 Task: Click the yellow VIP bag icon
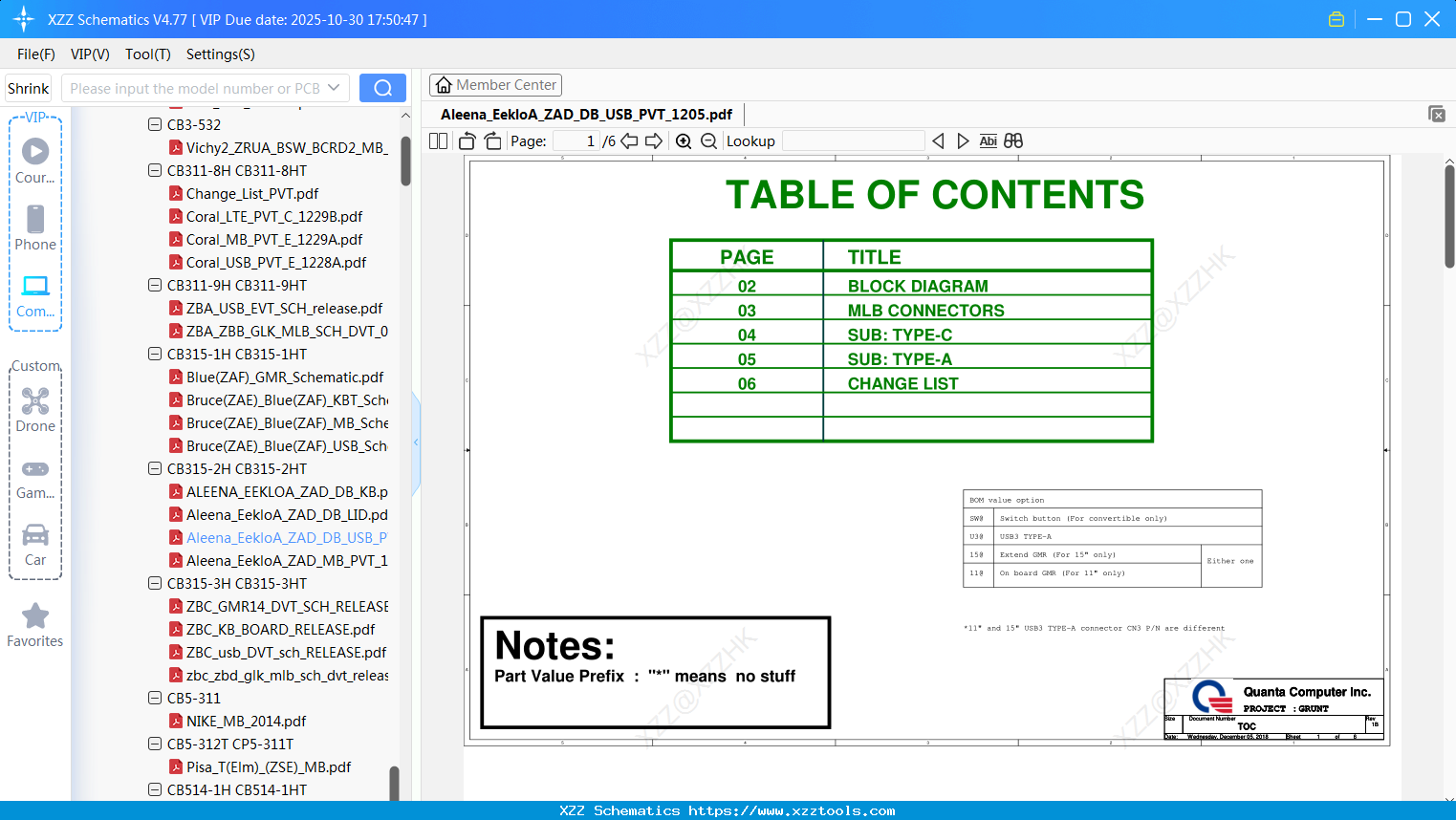click(1336, 19)
